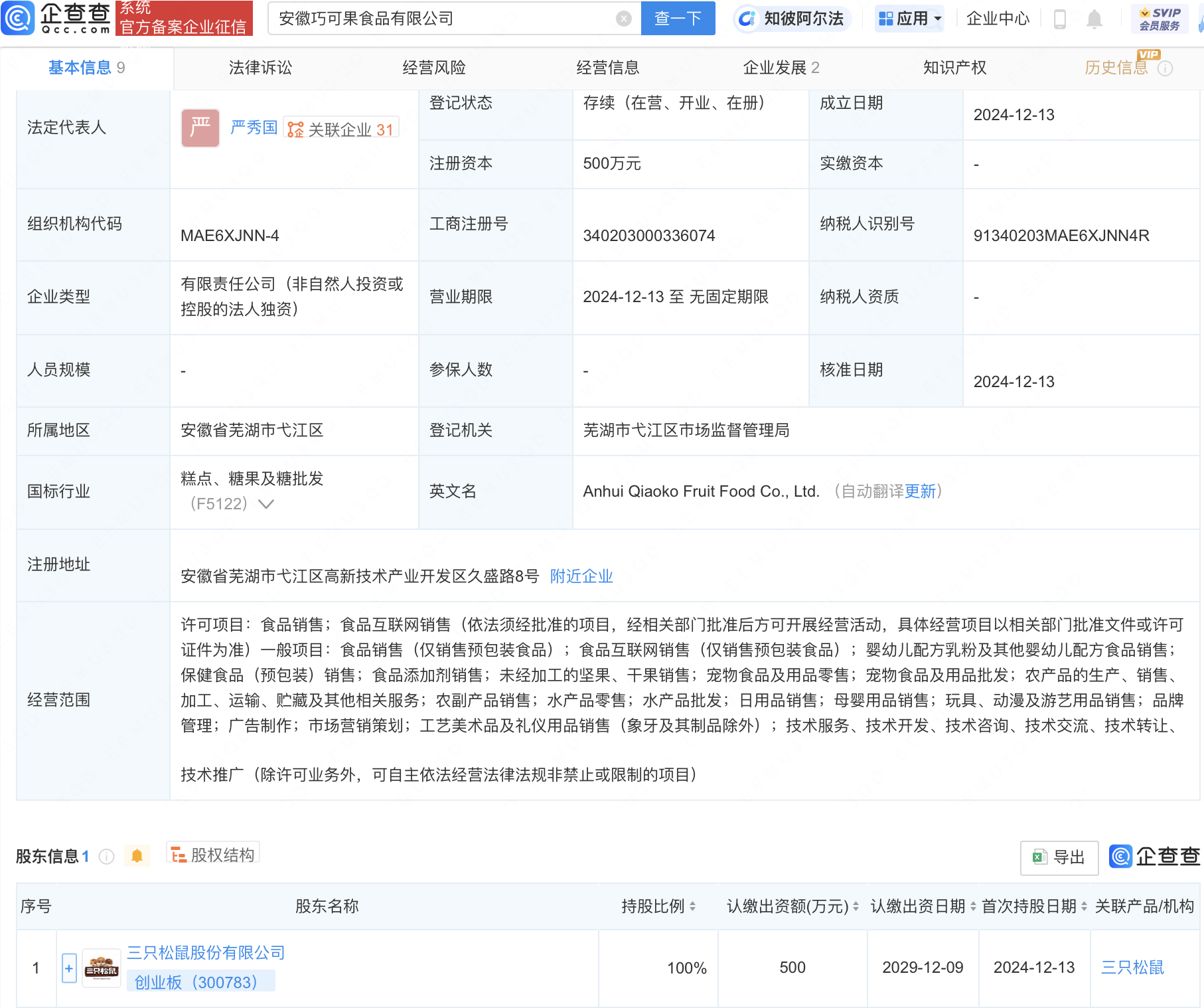The width and height of the screenshot is (1204, 1008).
Task: Click 更新 next to the English name
Action: point(921,491)
